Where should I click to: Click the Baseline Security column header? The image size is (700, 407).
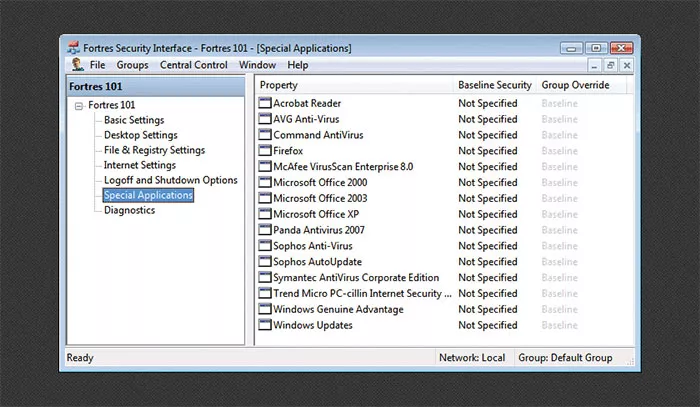495,85
